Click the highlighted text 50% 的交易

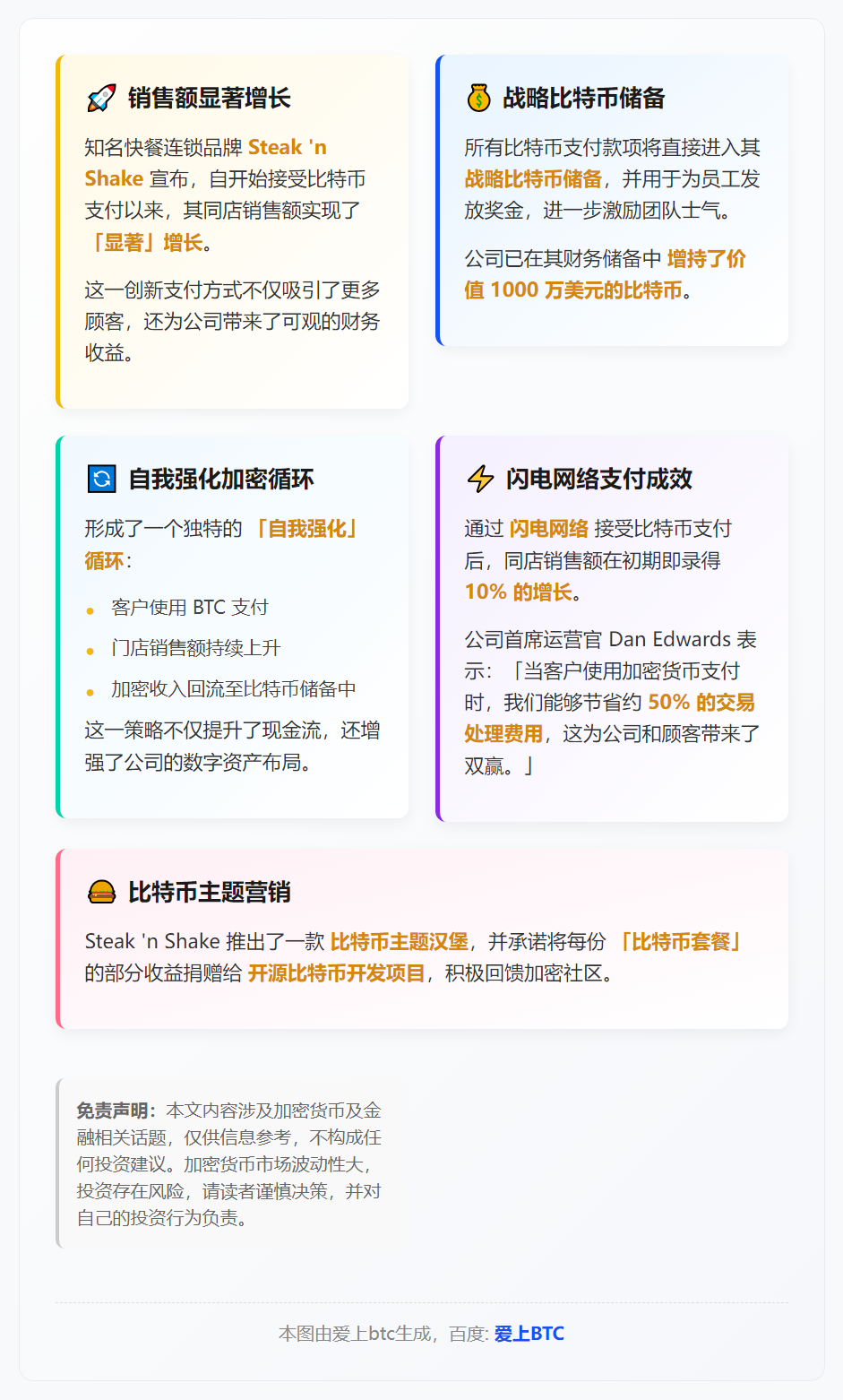701,702
